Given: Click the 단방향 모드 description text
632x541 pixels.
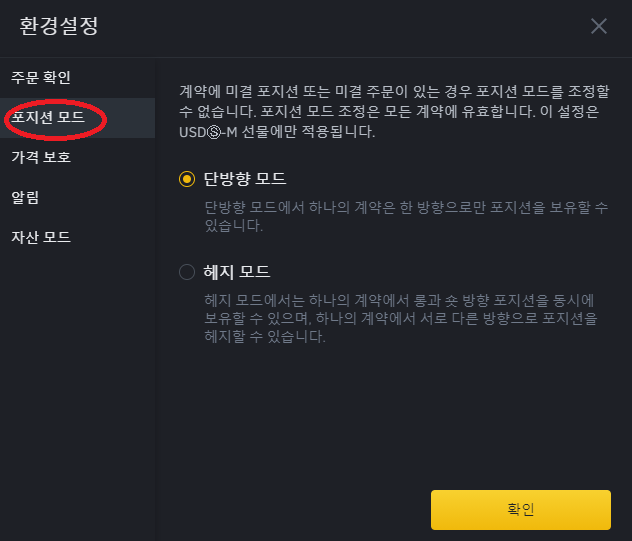Looking at the screenshot, I should tap(406, 216).
